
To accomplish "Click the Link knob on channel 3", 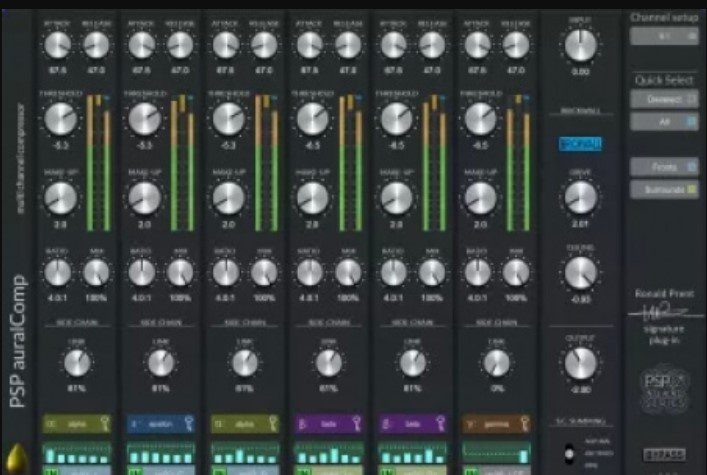I will pyautogui.click(x=245, y=363).
